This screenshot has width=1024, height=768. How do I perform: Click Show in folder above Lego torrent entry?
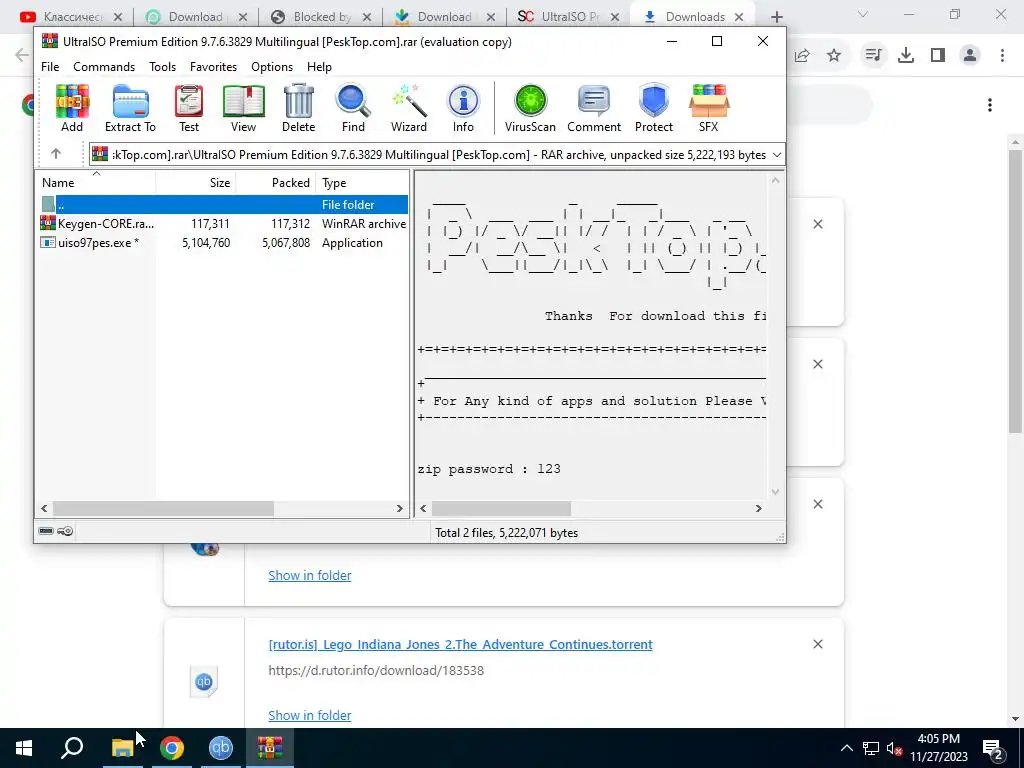click(x=310, y=575)
